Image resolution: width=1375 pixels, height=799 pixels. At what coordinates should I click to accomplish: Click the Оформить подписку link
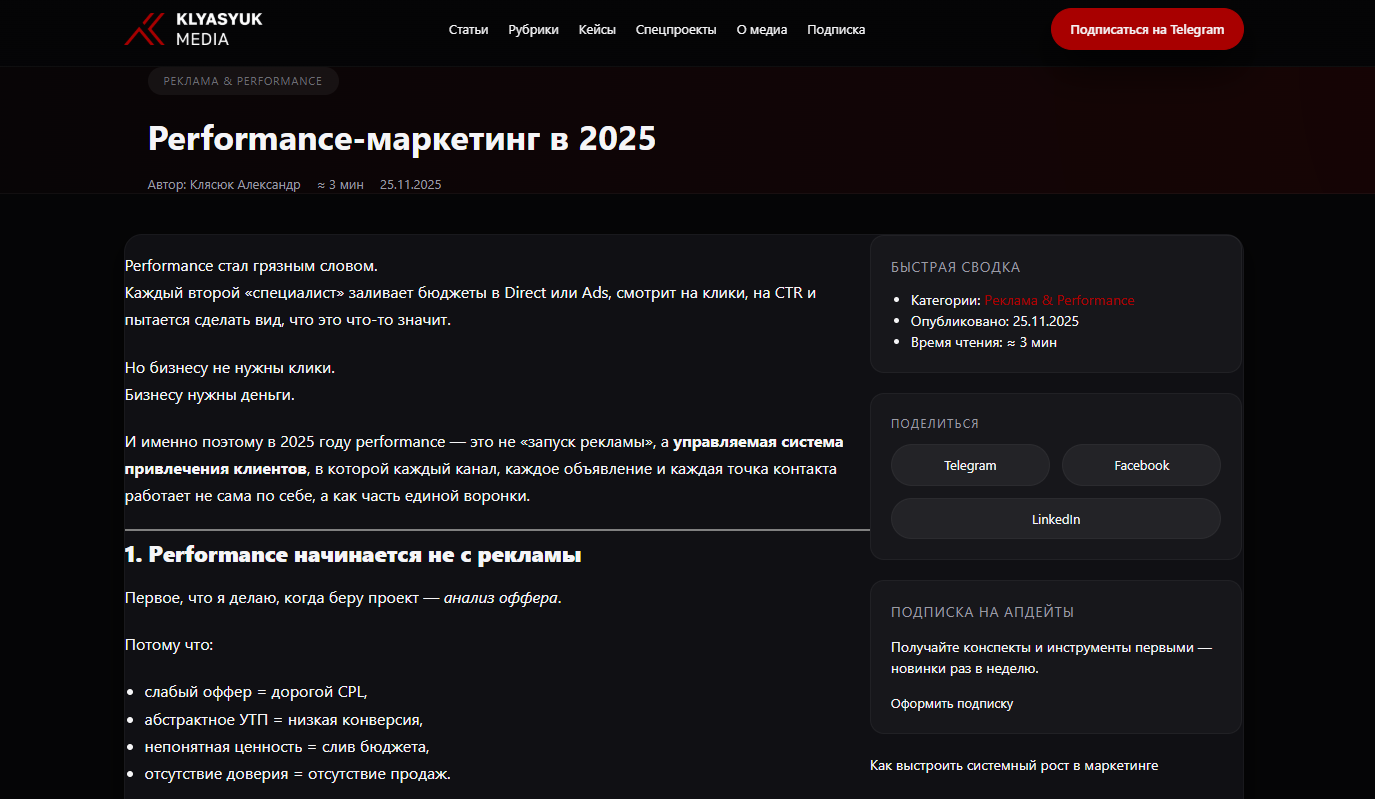tap(950, 703)
